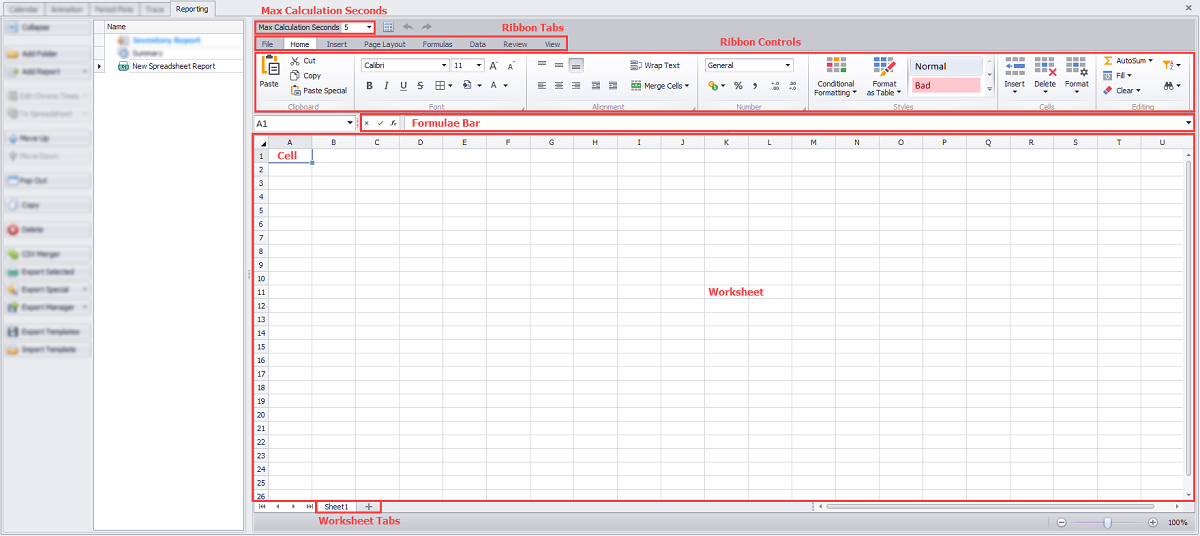This screenshot has width=1200, height=536.
Task: Select the Bad cell style
Action: (945, 86)
